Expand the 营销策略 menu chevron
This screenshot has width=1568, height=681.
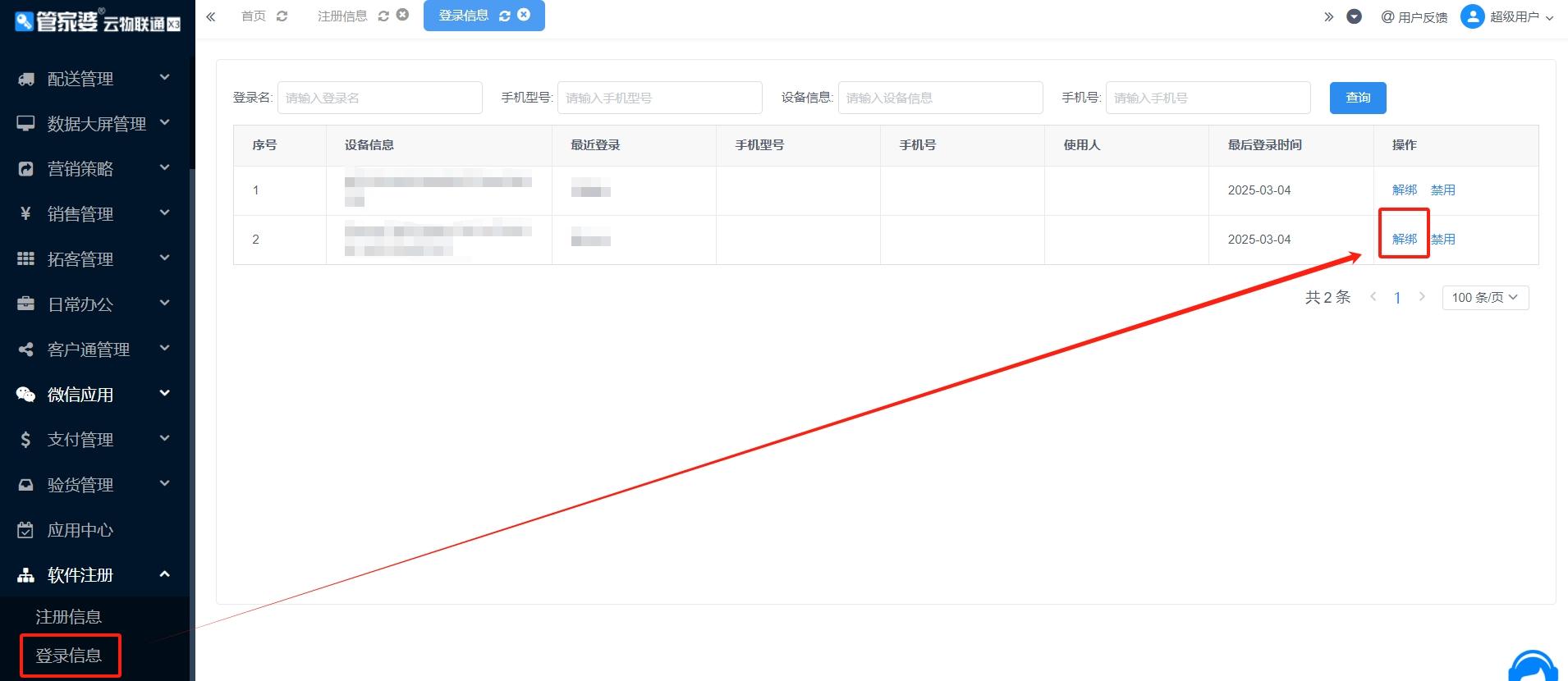click(x=164, y=167)
